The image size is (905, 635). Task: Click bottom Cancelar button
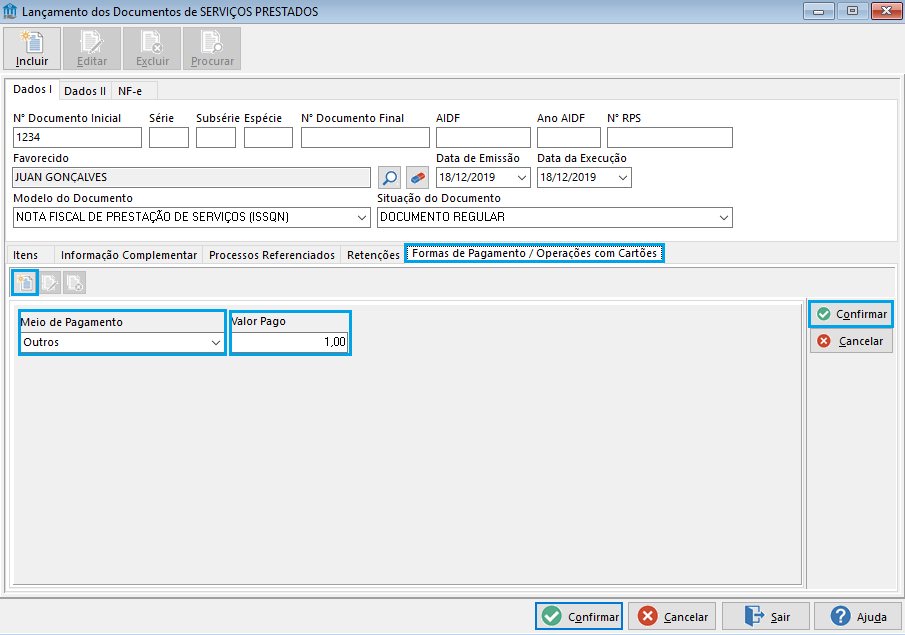tap(672, 617)
